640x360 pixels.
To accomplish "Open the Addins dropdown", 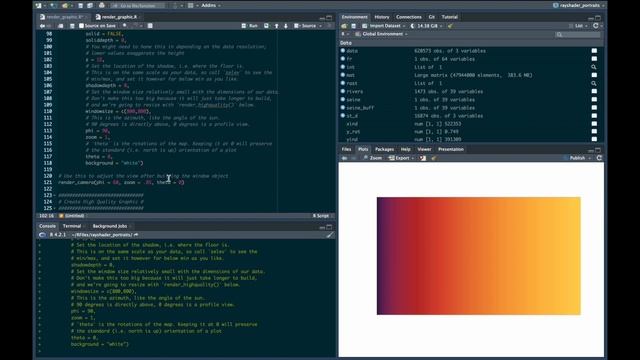I will click(x=211, y=6).
